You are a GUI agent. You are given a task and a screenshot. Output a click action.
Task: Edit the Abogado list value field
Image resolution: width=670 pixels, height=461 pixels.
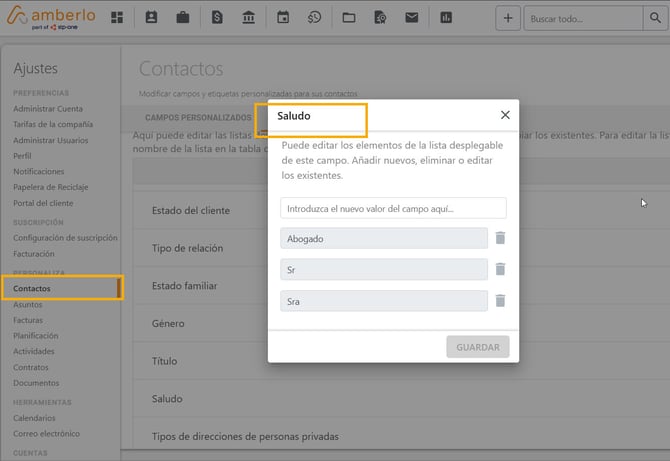click(x=384, y=238)
